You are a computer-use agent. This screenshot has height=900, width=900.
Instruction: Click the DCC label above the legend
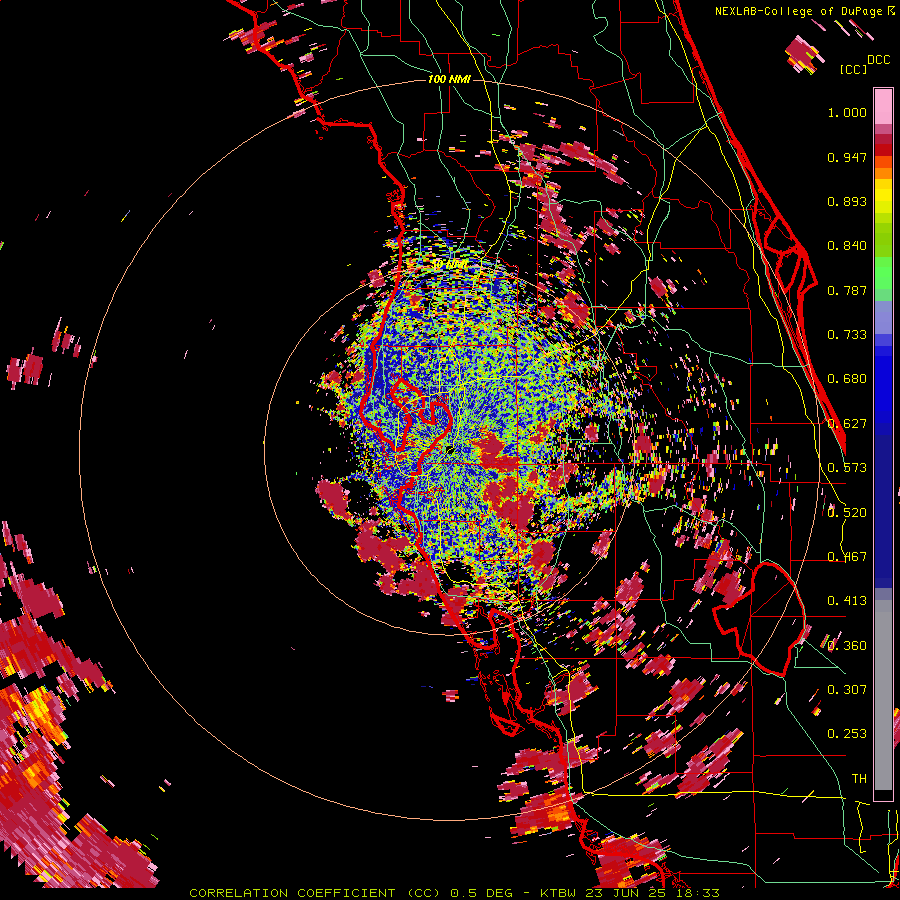tap(879, 60)
